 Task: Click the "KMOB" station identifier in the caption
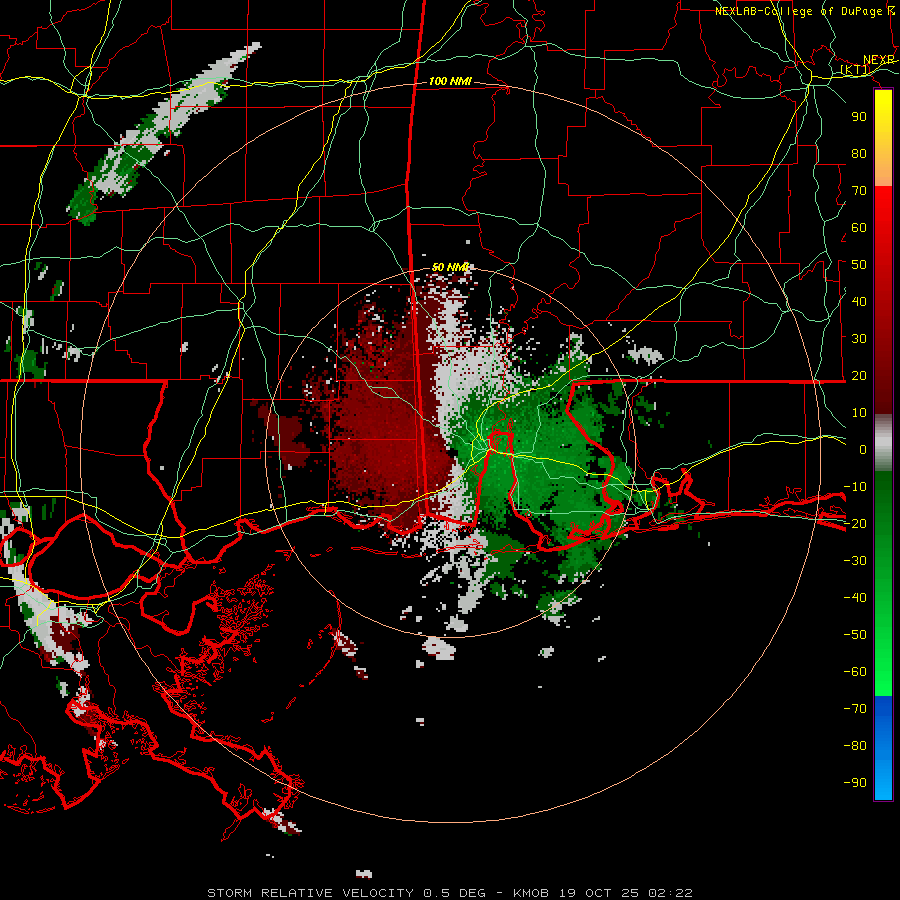coord(531,893)
